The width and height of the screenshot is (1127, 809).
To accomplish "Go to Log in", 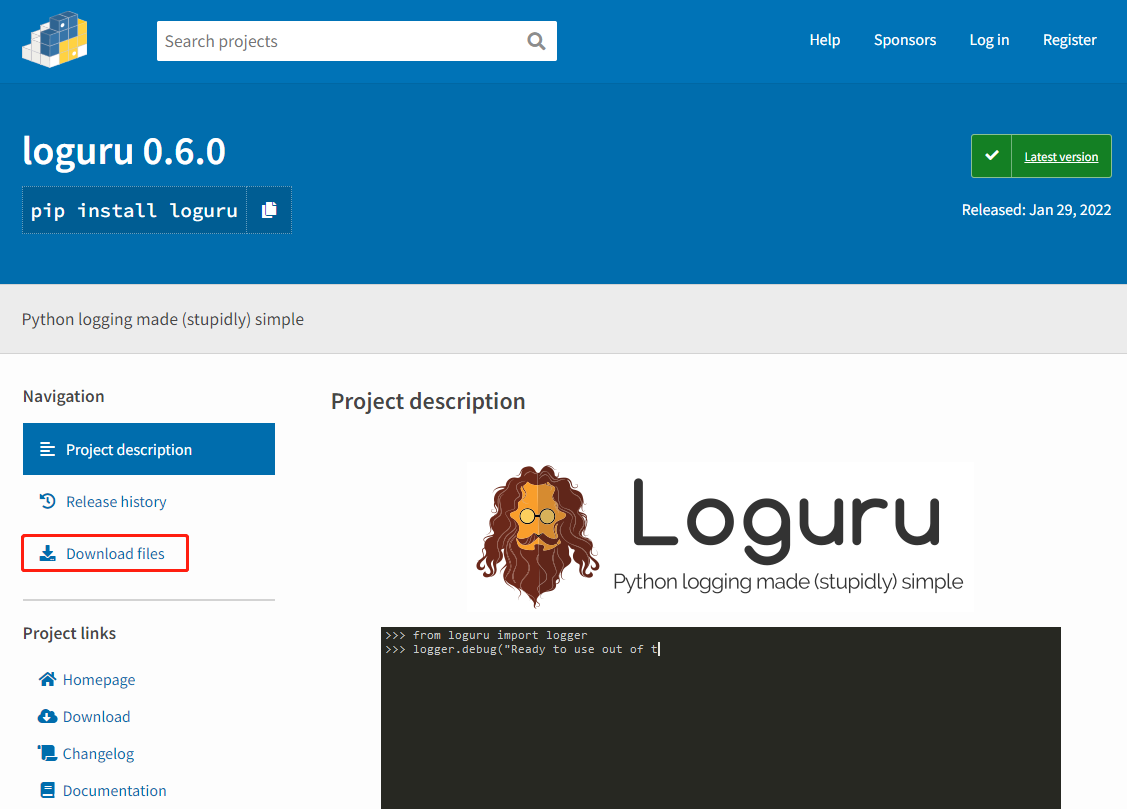I will 989,40.
